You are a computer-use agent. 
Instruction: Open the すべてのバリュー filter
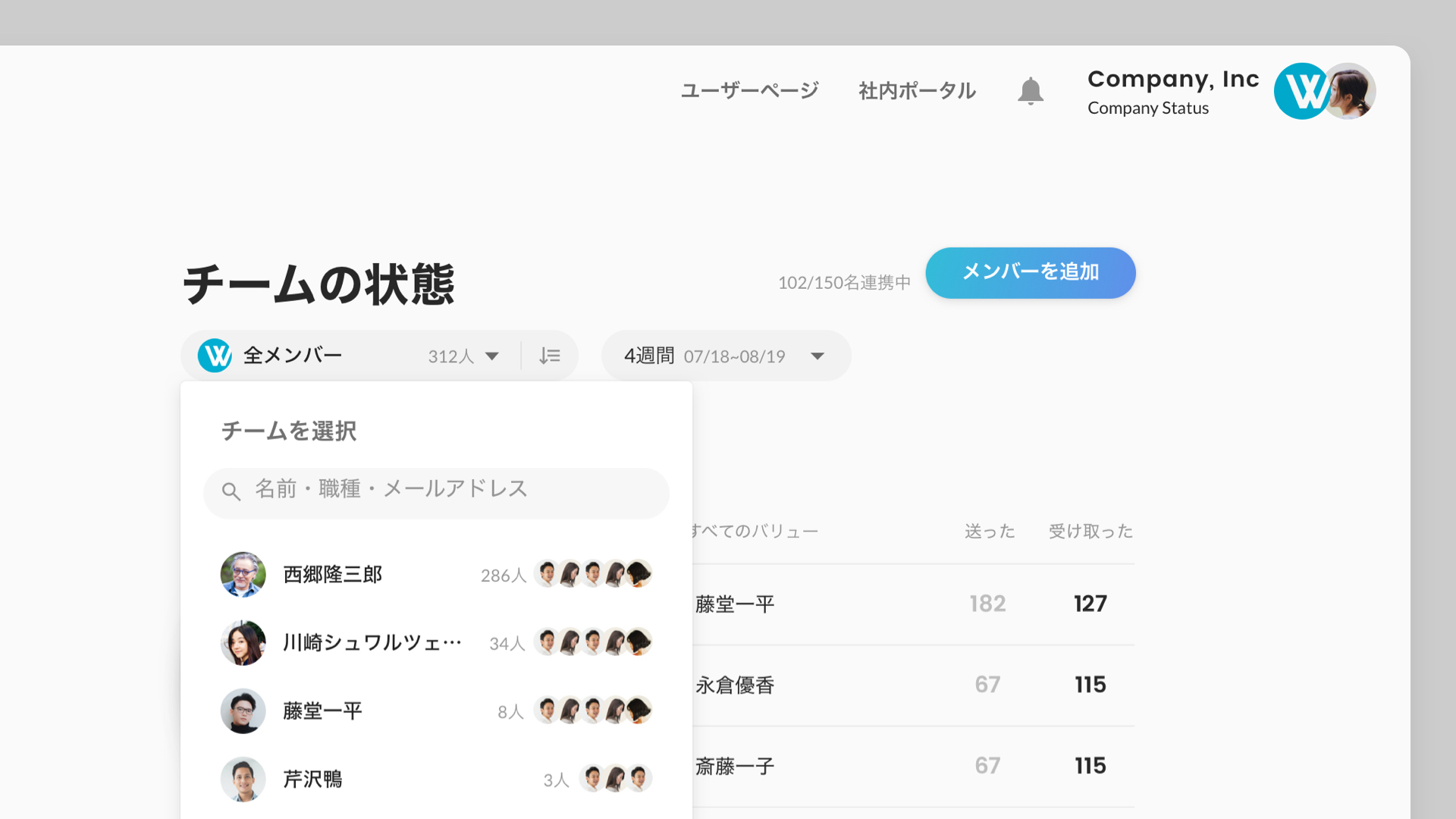pos(755,531)
